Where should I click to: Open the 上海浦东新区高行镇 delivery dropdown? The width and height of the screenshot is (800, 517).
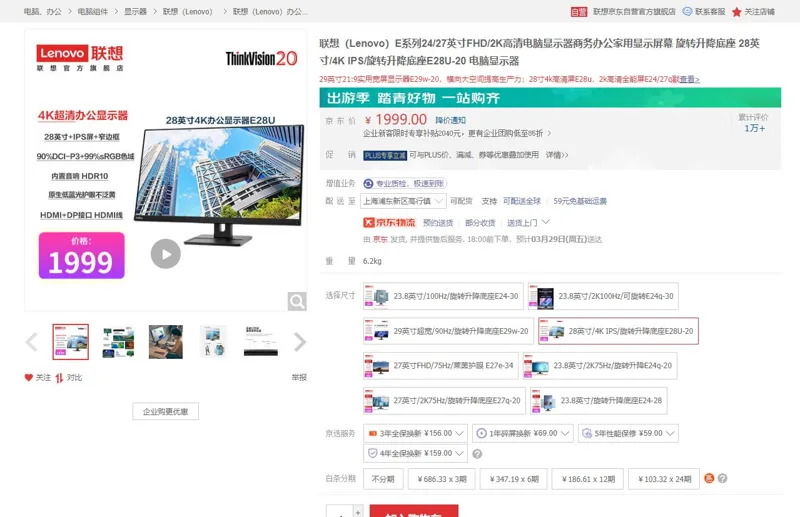[x=403, y=201]
